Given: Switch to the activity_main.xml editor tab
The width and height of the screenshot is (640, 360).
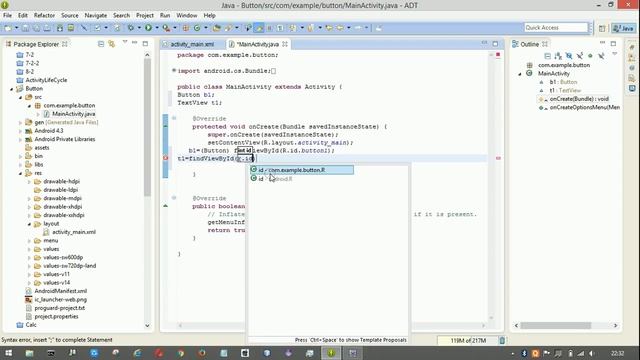Looking at the screenshot, I should tap(192, 44).
